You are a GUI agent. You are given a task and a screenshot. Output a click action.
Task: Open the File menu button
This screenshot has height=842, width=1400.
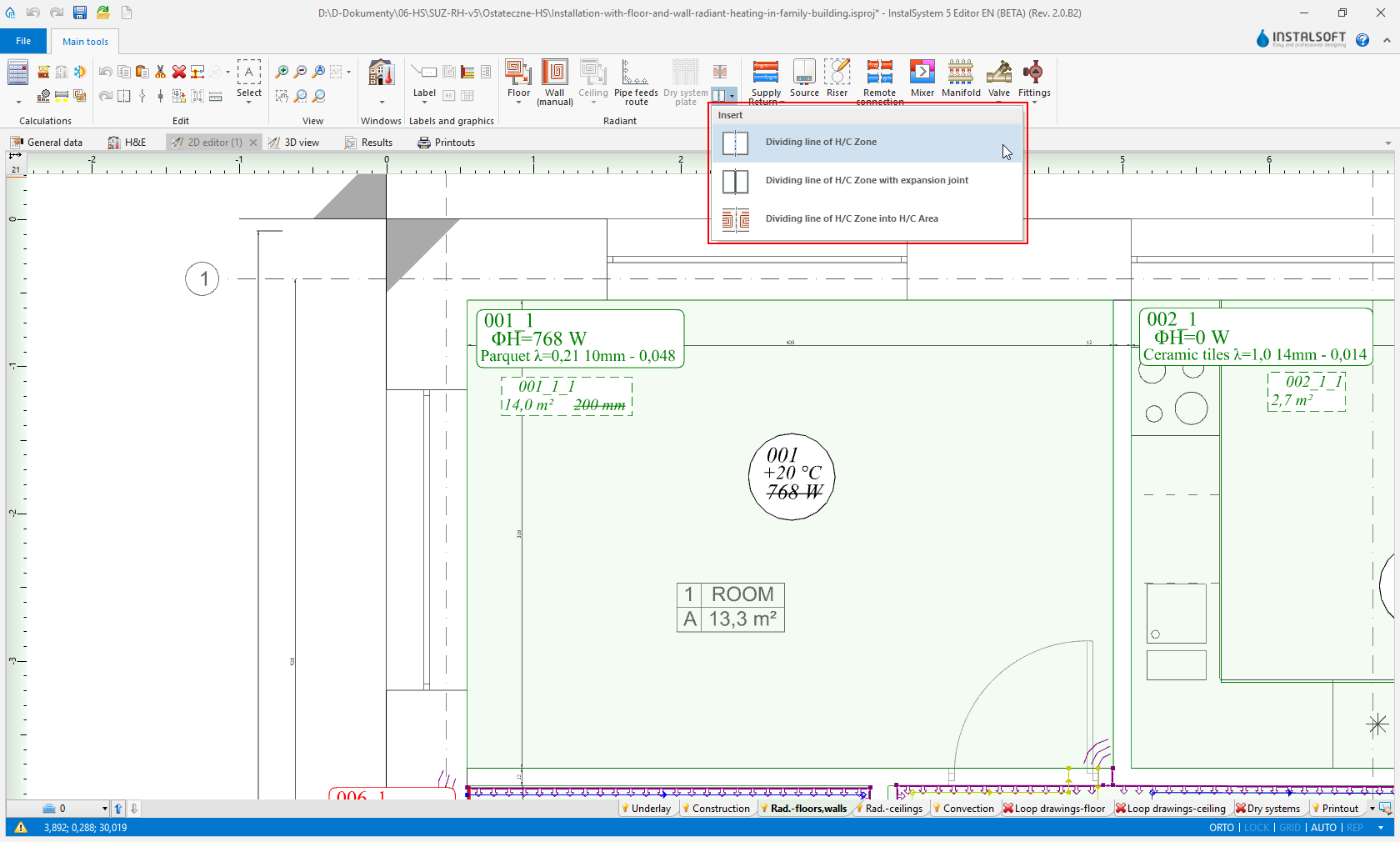pyautogui.click(x=23, y=41)
